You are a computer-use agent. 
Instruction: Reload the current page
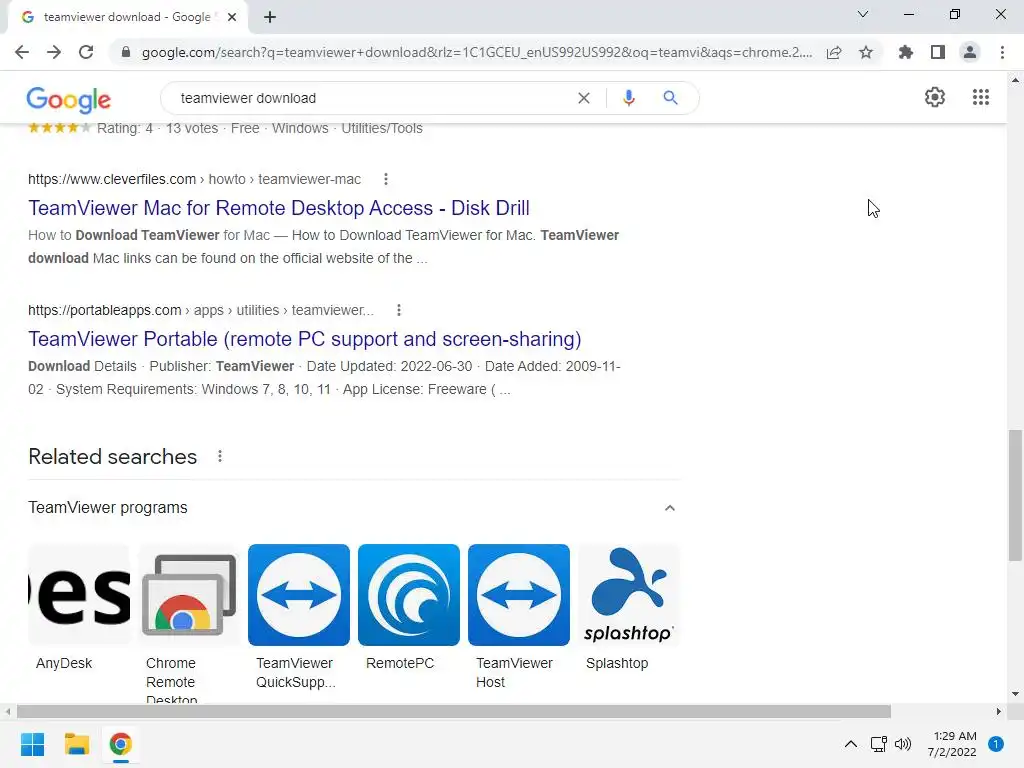86,52
